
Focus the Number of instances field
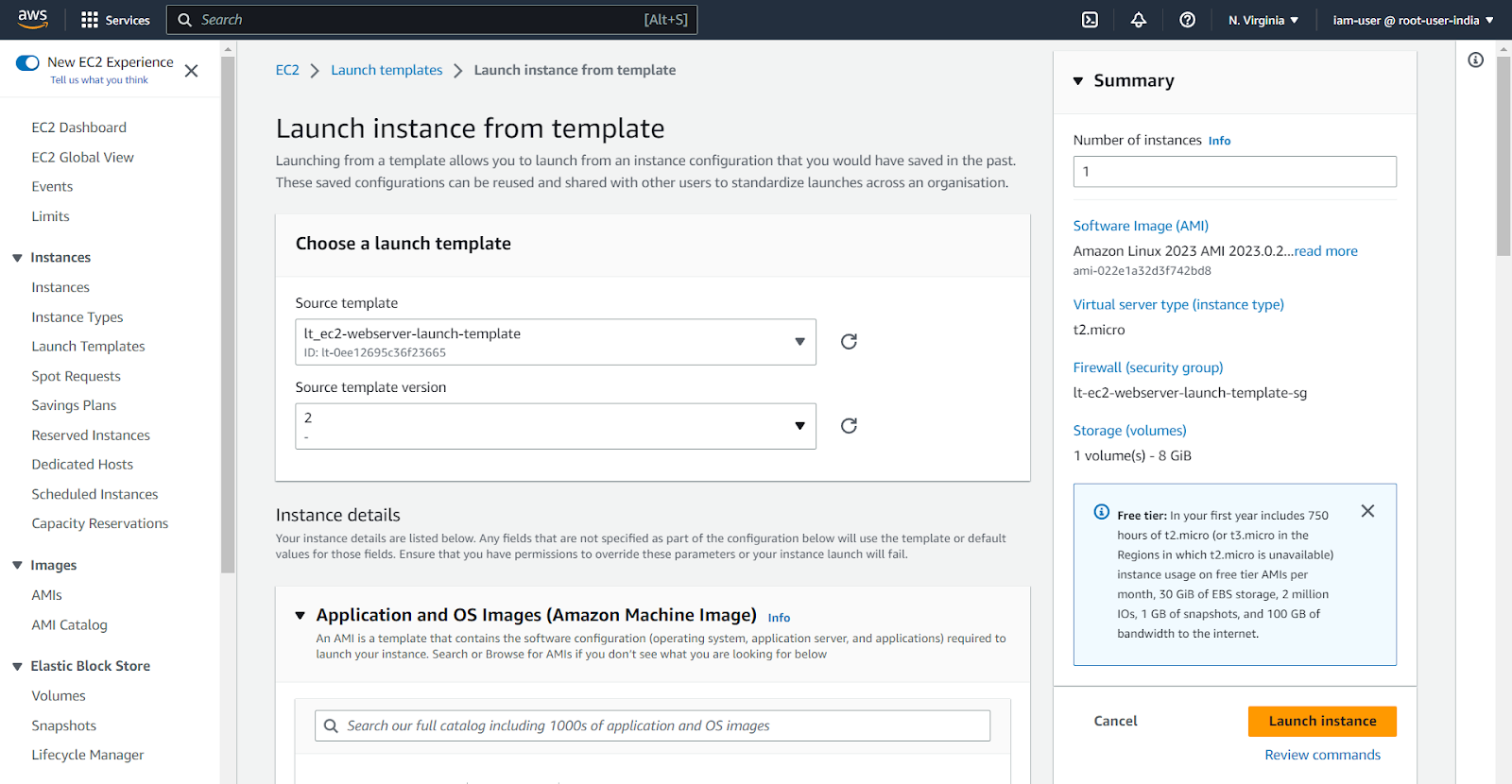[x=1234, y=172]
